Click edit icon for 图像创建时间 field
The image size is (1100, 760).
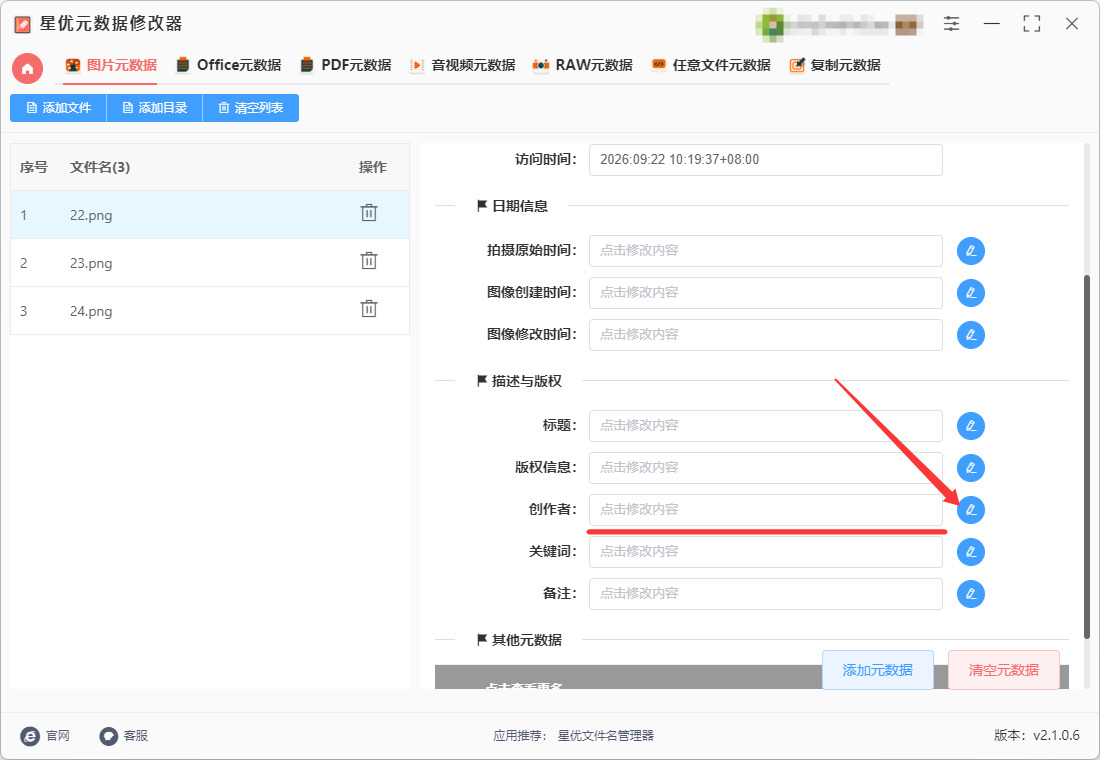pyautogui.click(x=971, y=293)
